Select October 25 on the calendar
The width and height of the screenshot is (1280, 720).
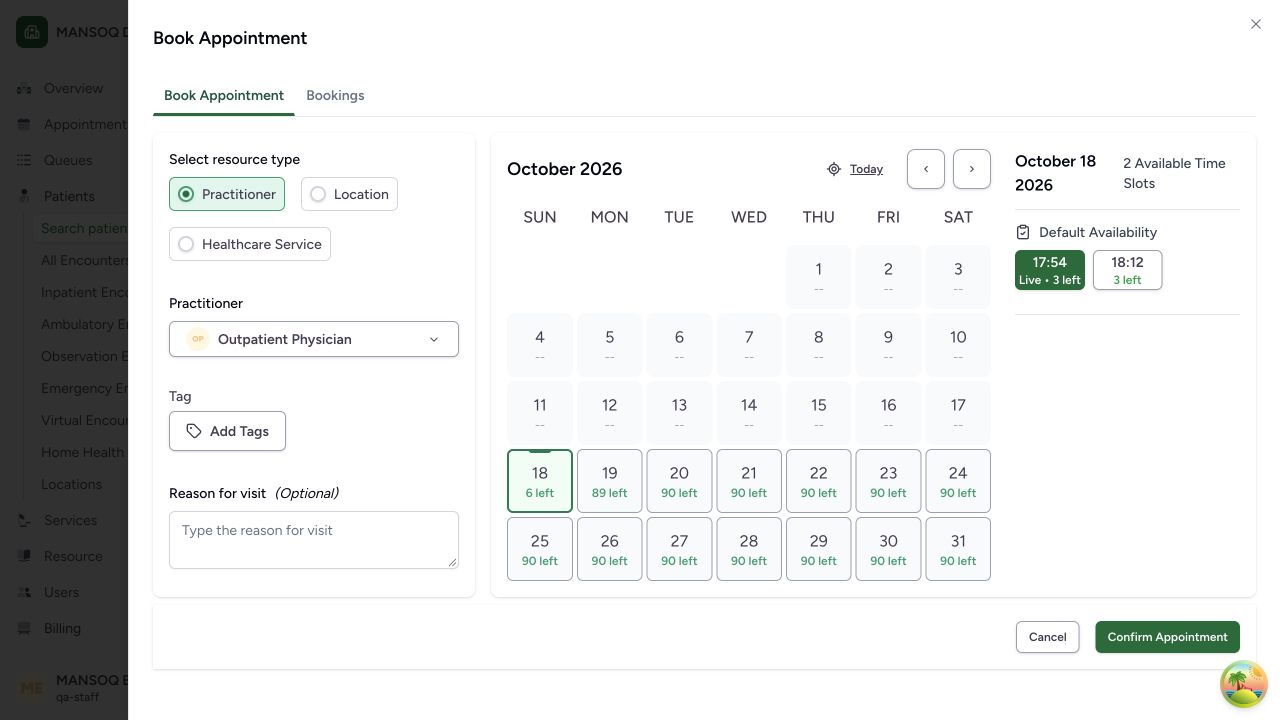540,549
